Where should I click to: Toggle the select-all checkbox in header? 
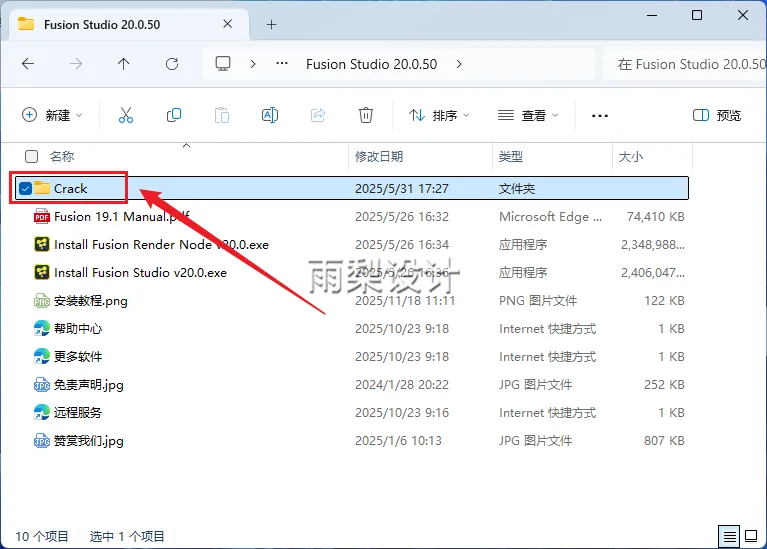[31, 157]
